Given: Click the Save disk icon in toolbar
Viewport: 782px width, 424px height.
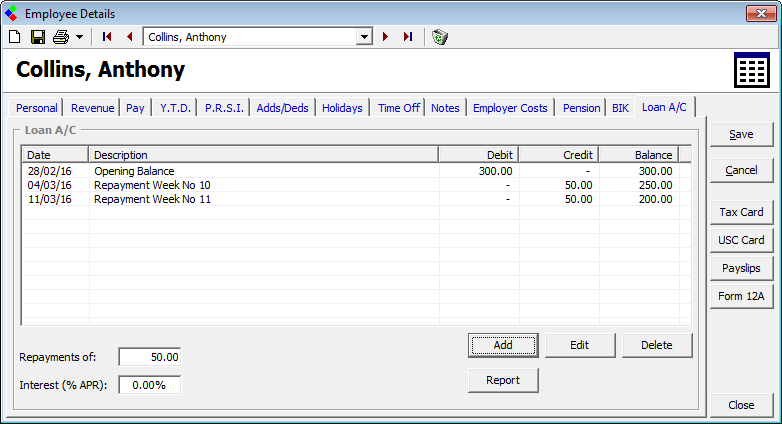Looking at the screenshot, I should (37, 37).
